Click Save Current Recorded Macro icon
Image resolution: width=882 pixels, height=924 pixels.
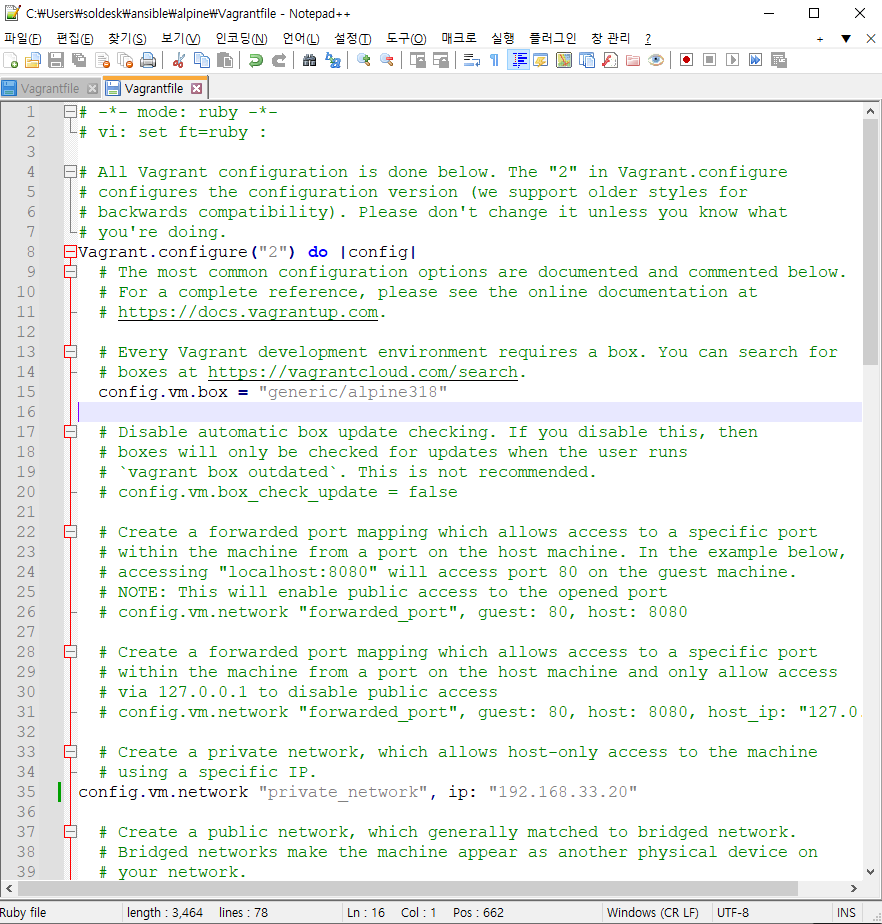point(779,60)
